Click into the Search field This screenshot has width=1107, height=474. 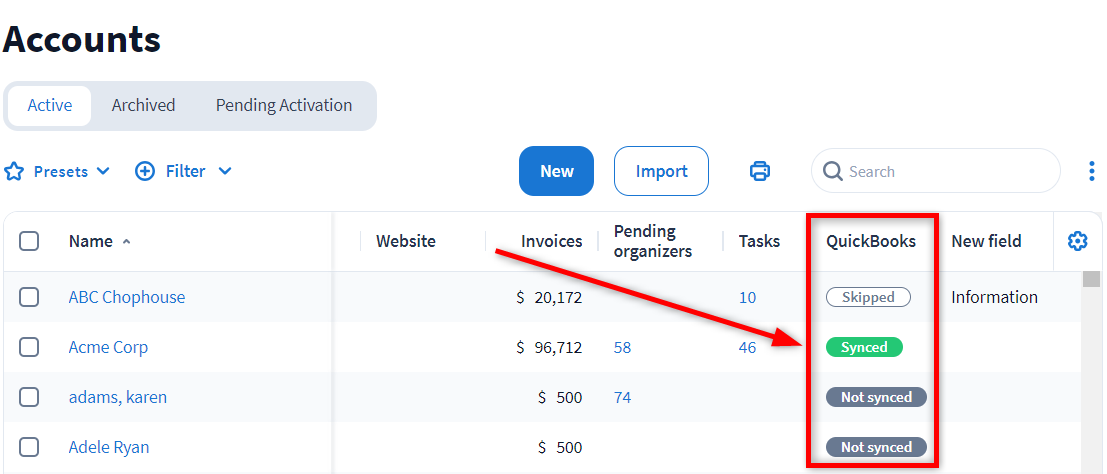pos(945,171)
